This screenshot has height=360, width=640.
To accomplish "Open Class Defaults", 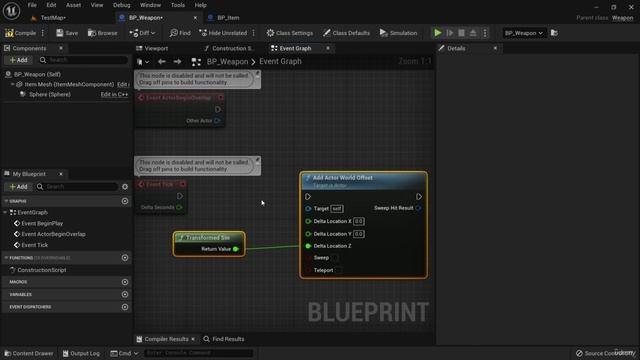I will pyautogui.click(x=346, y=33).
